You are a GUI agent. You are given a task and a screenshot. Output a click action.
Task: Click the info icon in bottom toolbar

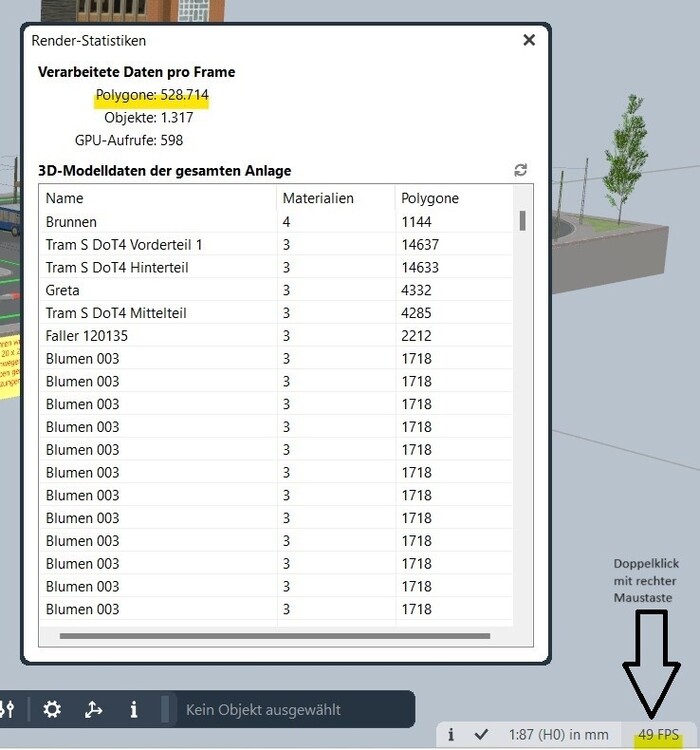click(134, 709)
